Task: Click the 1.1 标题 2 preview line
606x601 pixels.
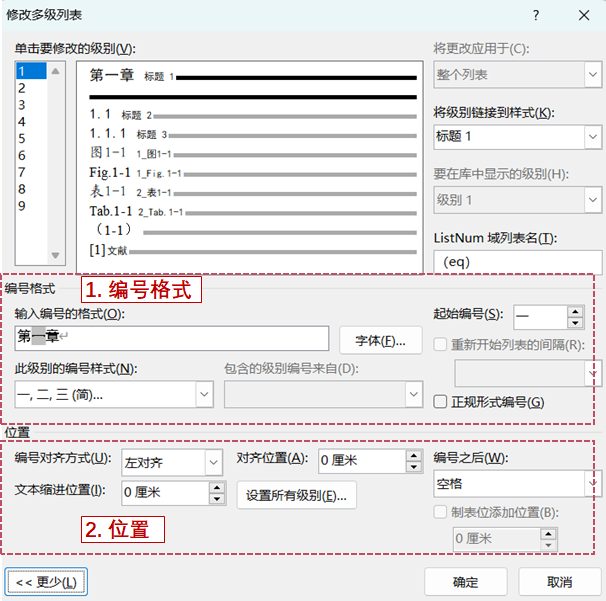Action: (253, 115)
